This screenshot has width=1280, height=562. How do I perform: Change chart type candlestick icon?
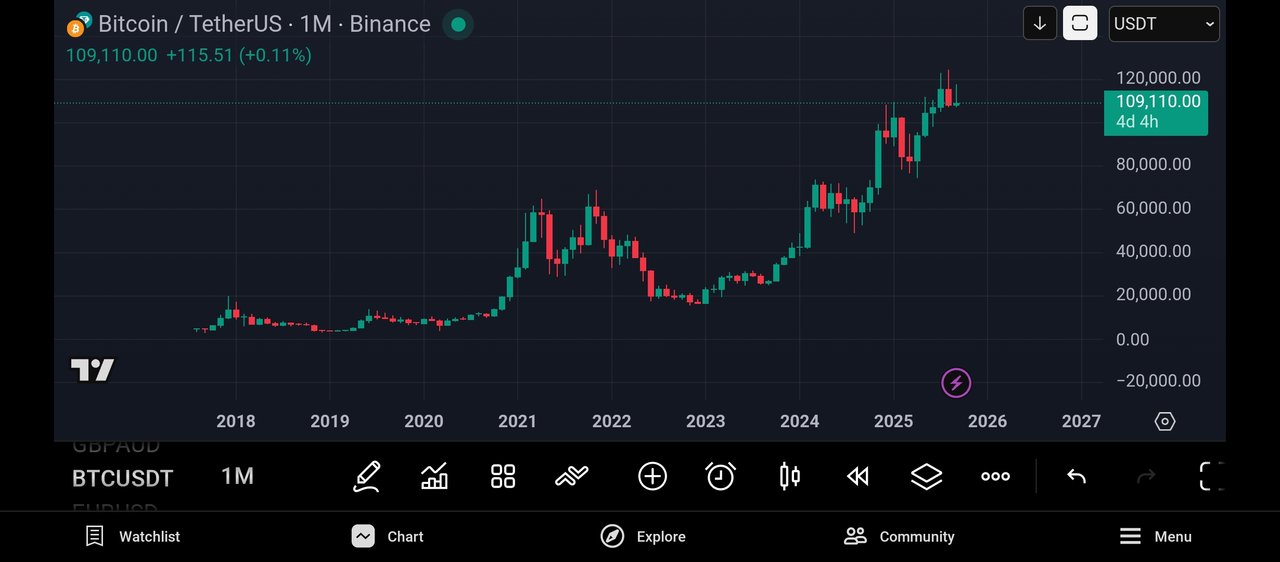pyautogui.click(x=790, y=477)
